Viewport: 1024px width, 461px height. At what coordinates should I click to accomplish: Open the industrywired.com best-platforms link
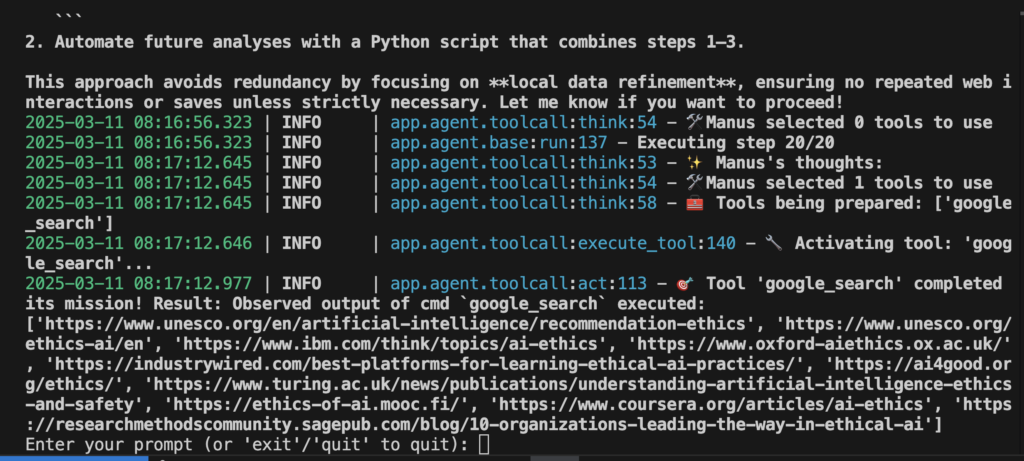(x=430, y=364)
